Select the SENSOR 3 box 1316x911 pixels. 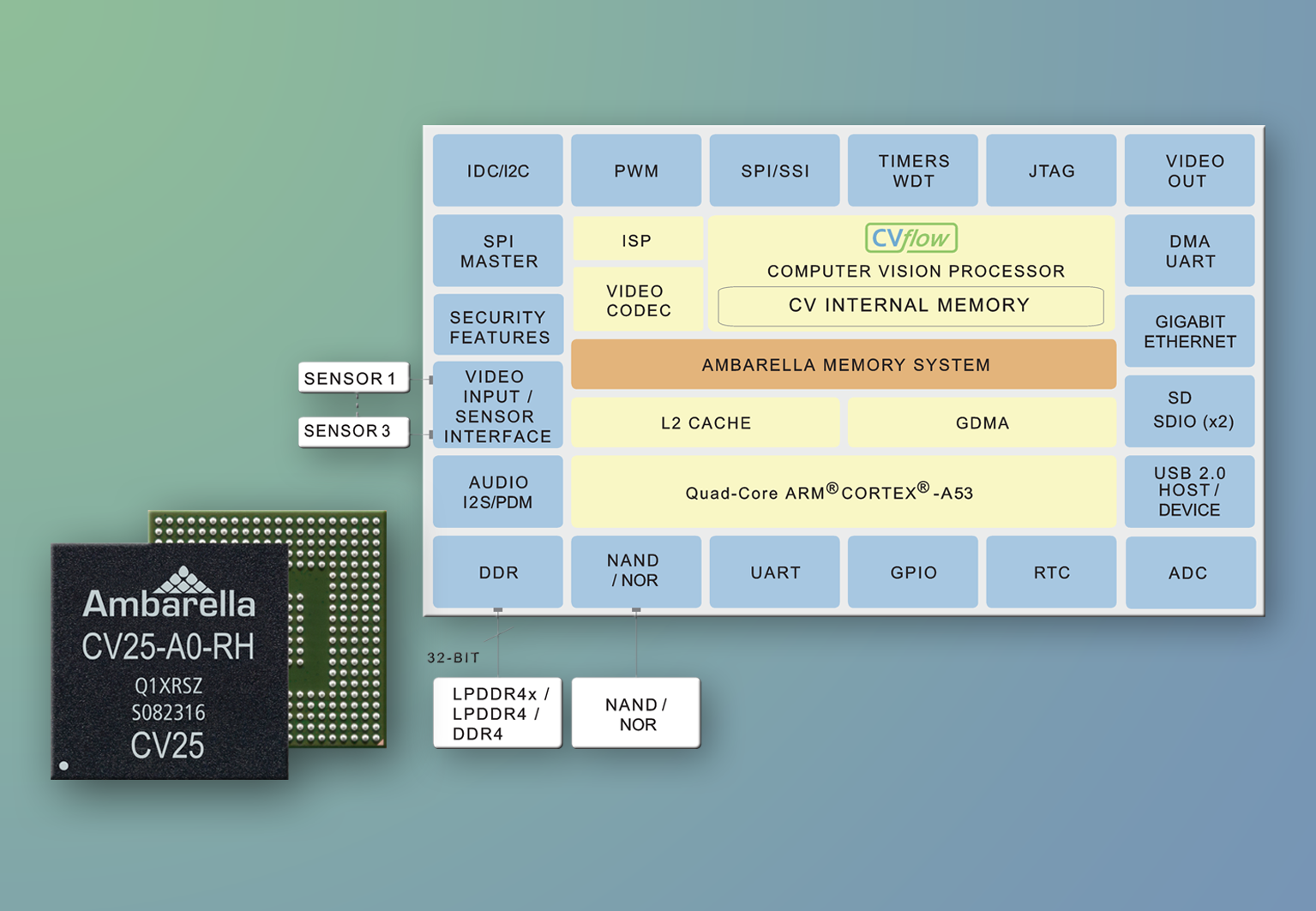pos(353,430)
